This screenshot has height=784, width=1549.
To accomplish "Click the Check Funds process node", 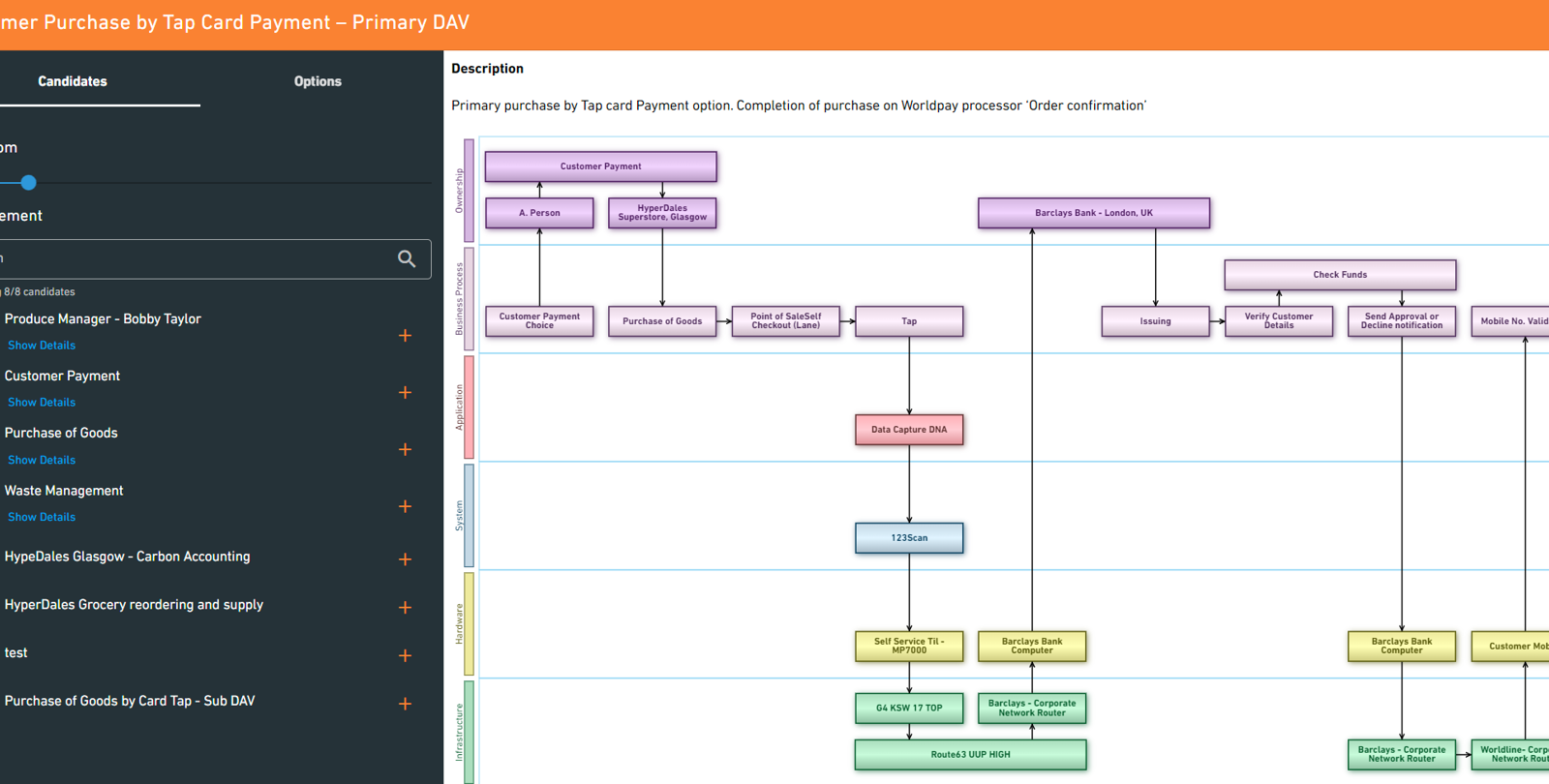I will (1340, 275).
